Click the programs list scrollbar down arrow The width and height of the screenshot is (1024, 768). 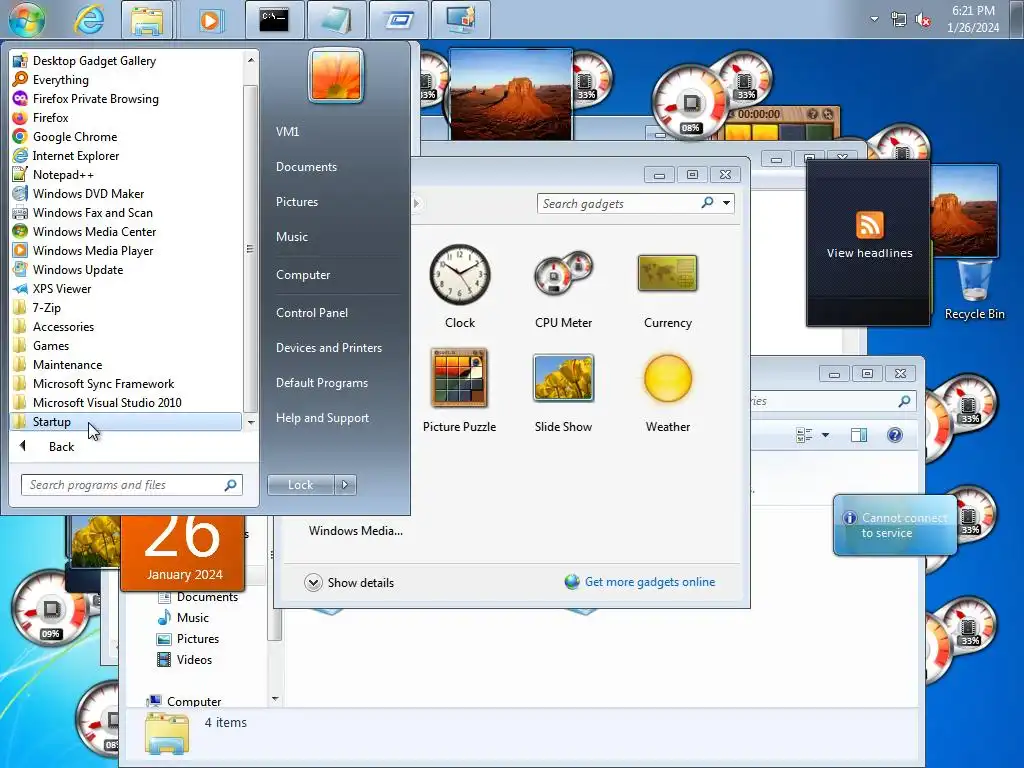click(x=251, y=423)
